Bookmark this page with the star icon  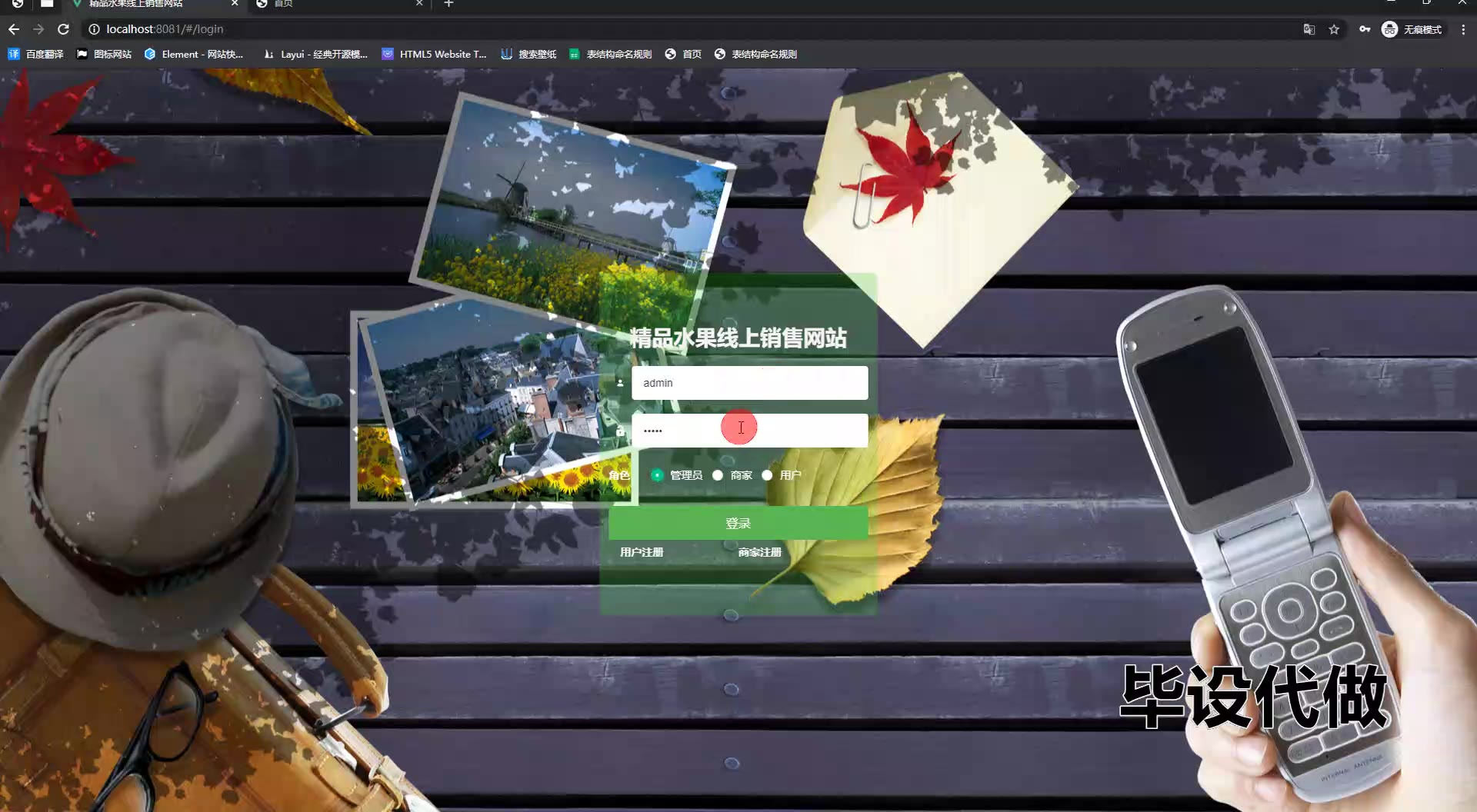click(1334, 29)
